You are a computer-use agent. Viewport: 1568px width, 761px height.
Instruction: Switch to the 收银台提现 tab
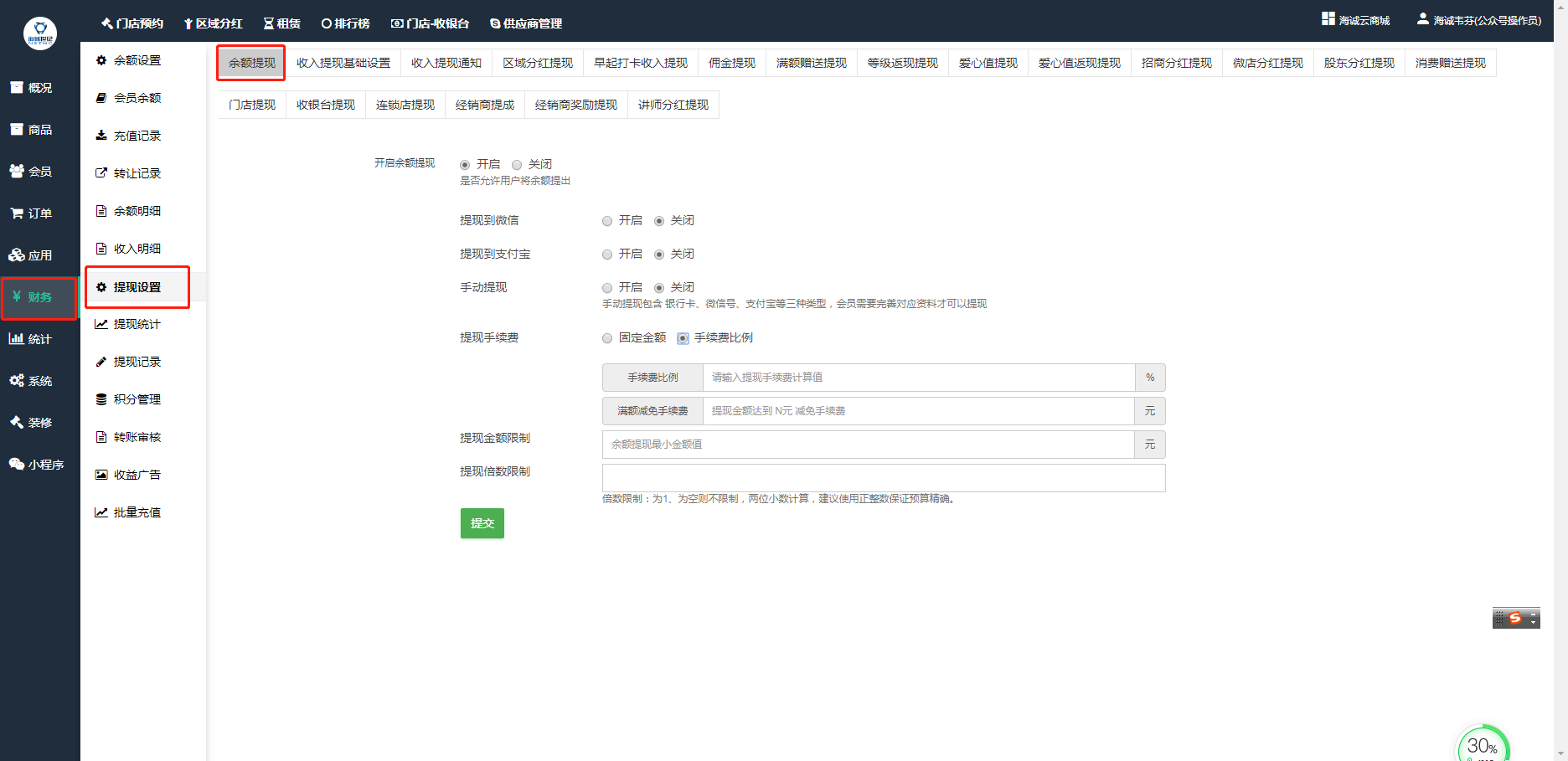326,105
